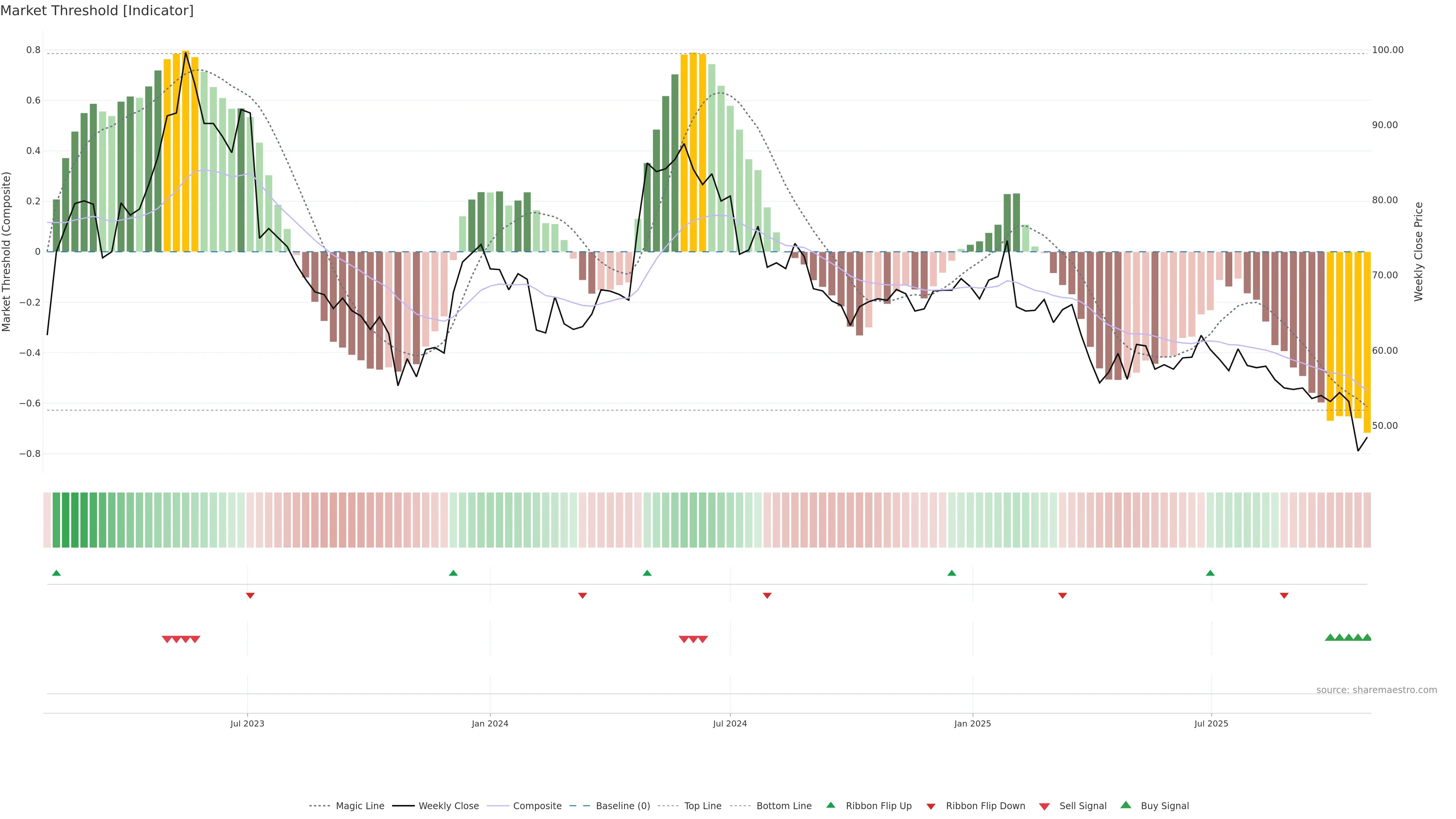Click the source: sharemaestro.com text
The height and width of the screenshot is (819, 1456).
(x=1376, y=690)
